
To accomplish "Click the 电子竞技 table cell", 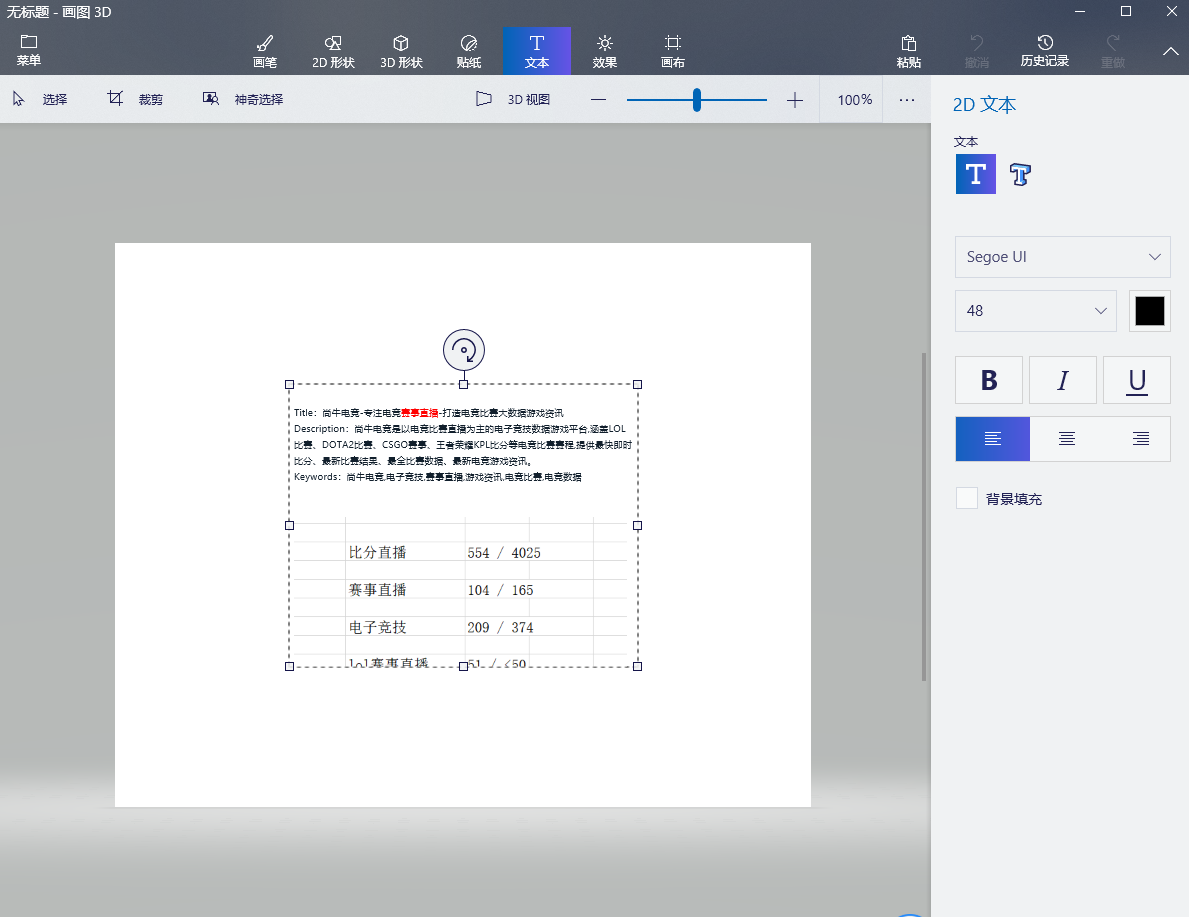I will 378,627.
